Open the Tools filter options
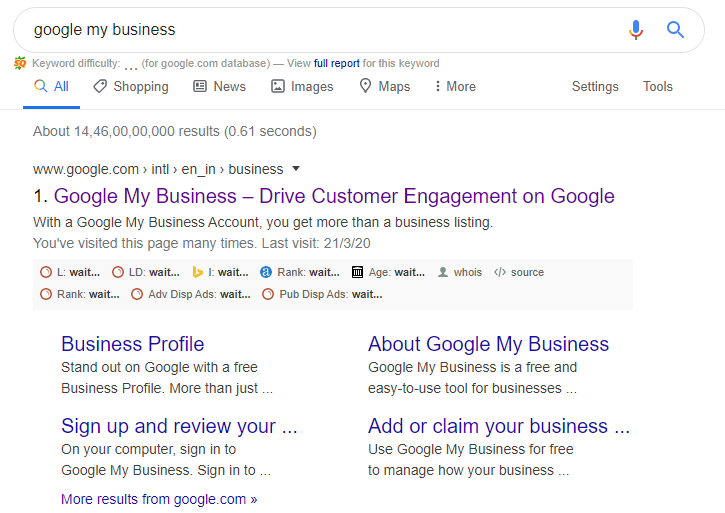This screenshot has height=513, width=725. pos(657,87)
